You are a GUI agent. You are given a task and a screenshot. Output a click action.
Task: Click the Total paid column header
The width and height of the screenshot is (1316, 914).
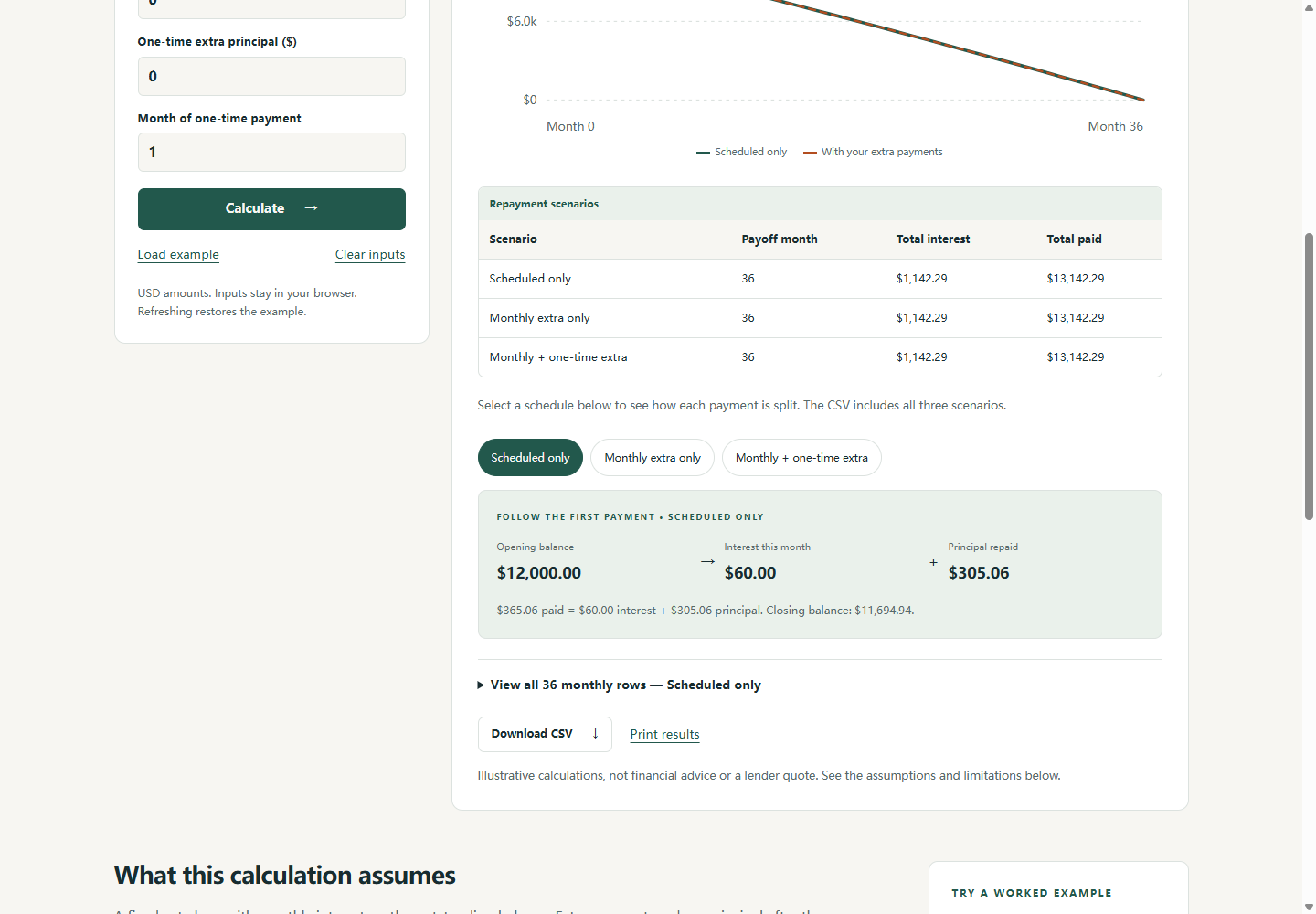[x=1074, y=239]
